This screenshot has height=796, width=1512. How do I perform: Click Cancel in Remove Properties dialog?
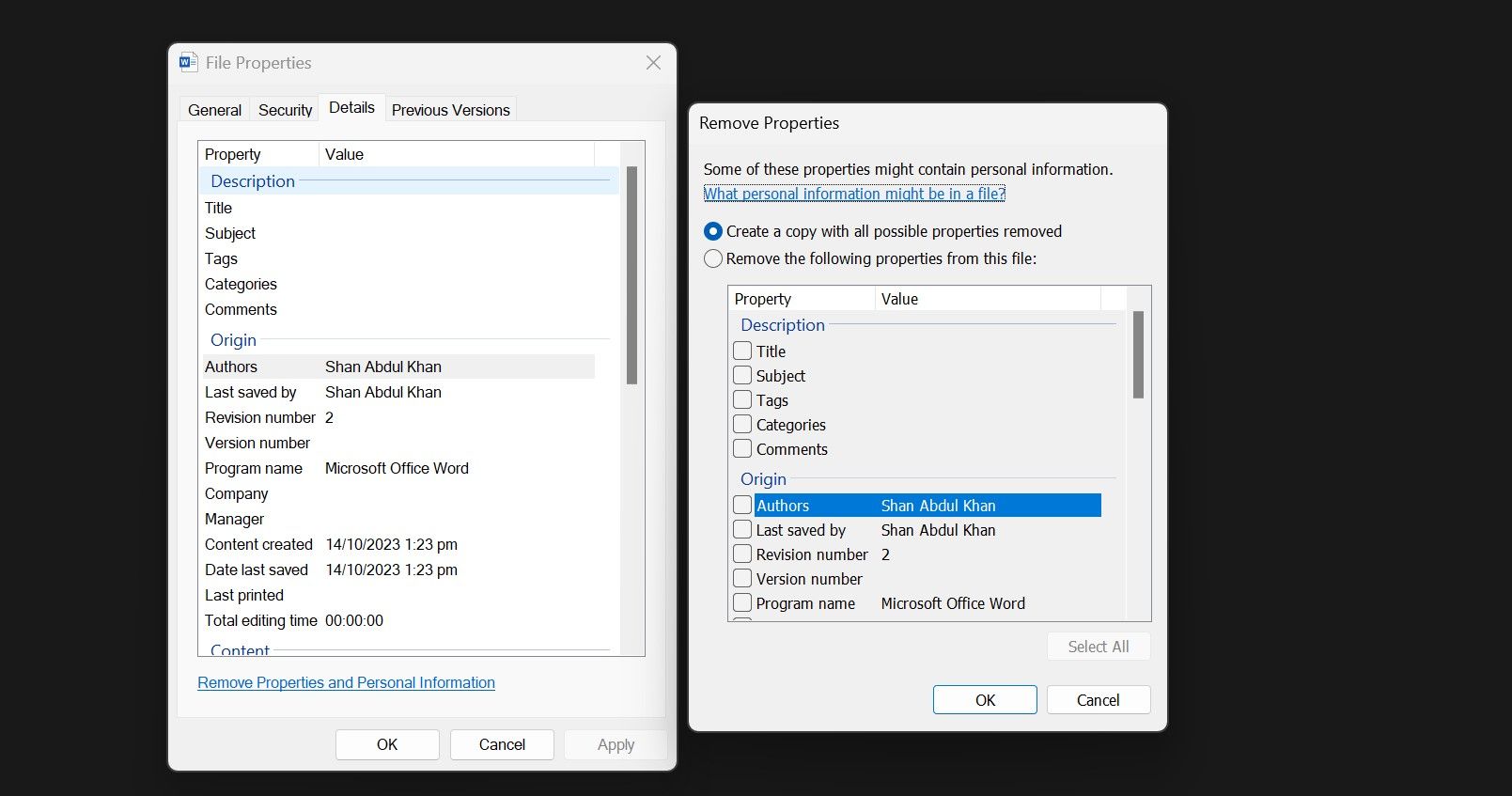pos(1098,700)
